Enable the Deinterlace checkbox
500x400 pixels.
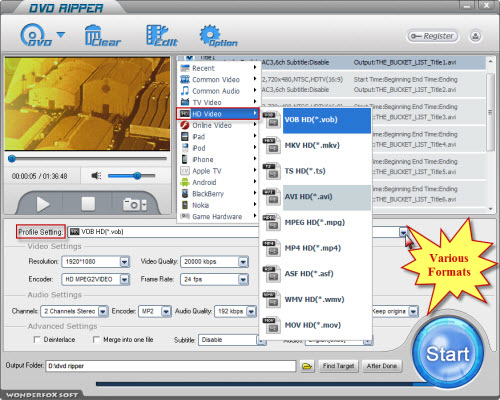tap(37, 340)
